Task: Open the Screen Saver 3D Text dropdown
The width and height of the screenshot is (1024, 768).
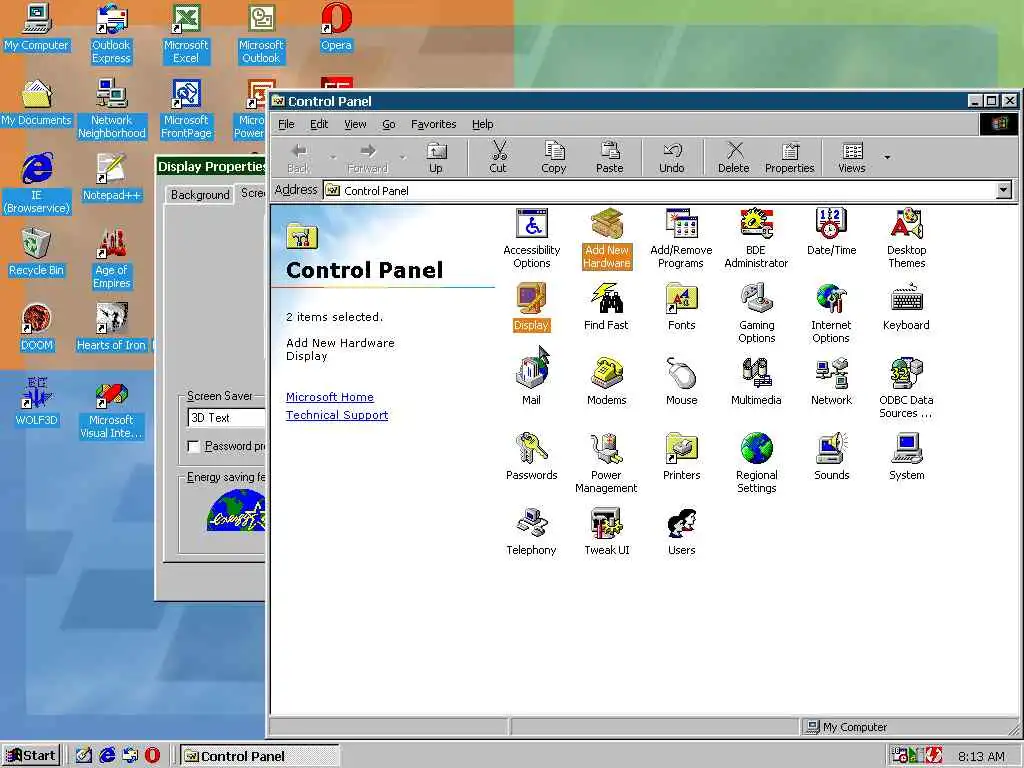Action: [226, 418]
